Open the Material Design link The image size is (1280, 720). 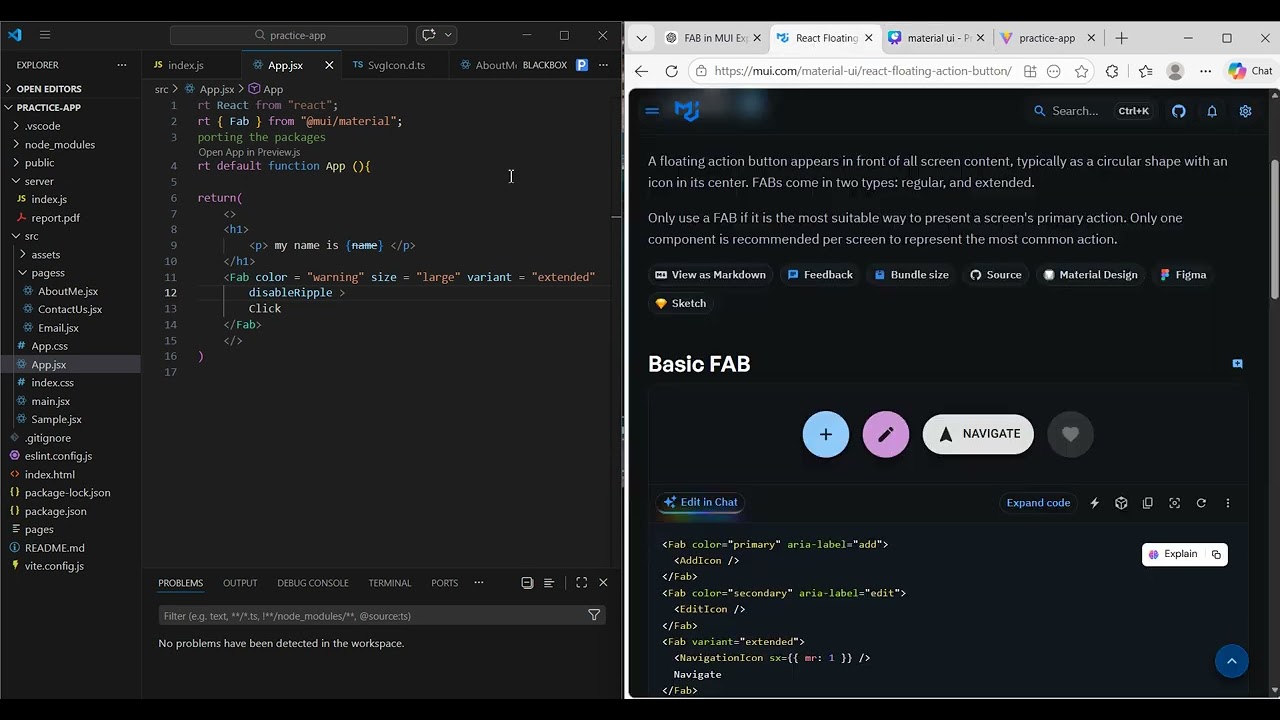(x=1090, y=275)
